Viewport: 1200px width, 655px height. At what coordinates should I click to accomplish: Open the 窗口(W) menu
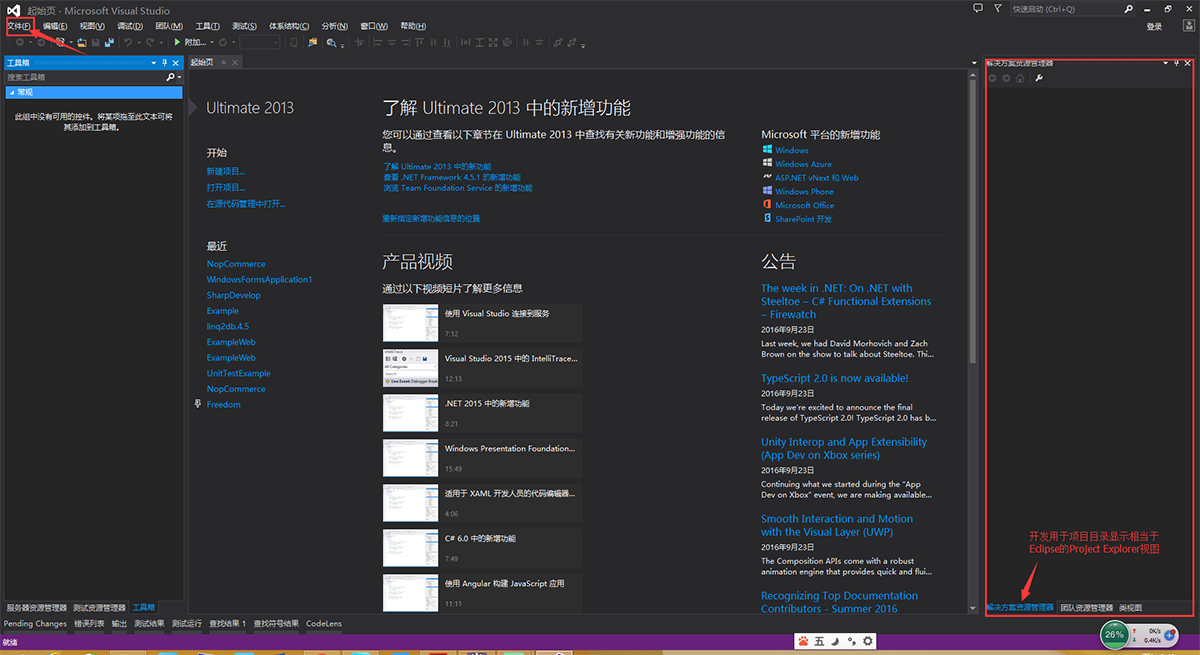[374, 26]
